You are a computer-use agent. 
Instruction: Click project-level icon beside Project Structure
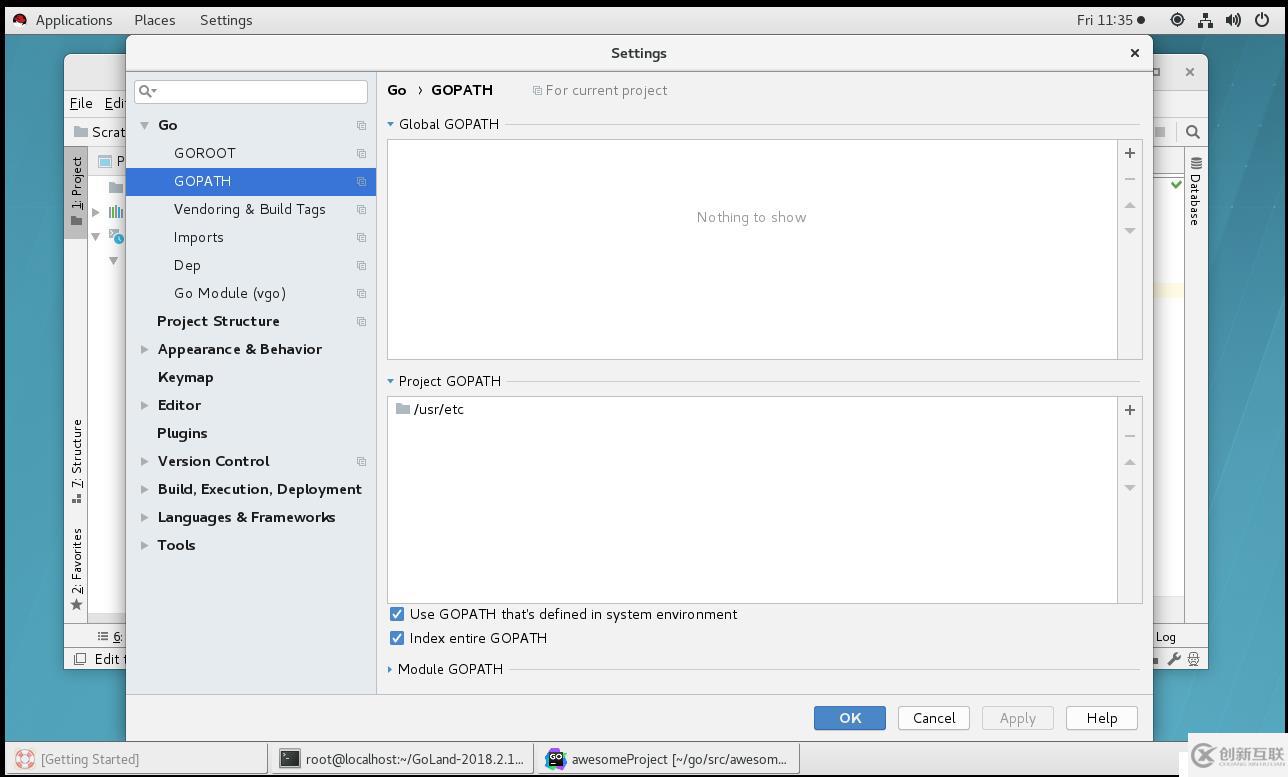point(361,321)
